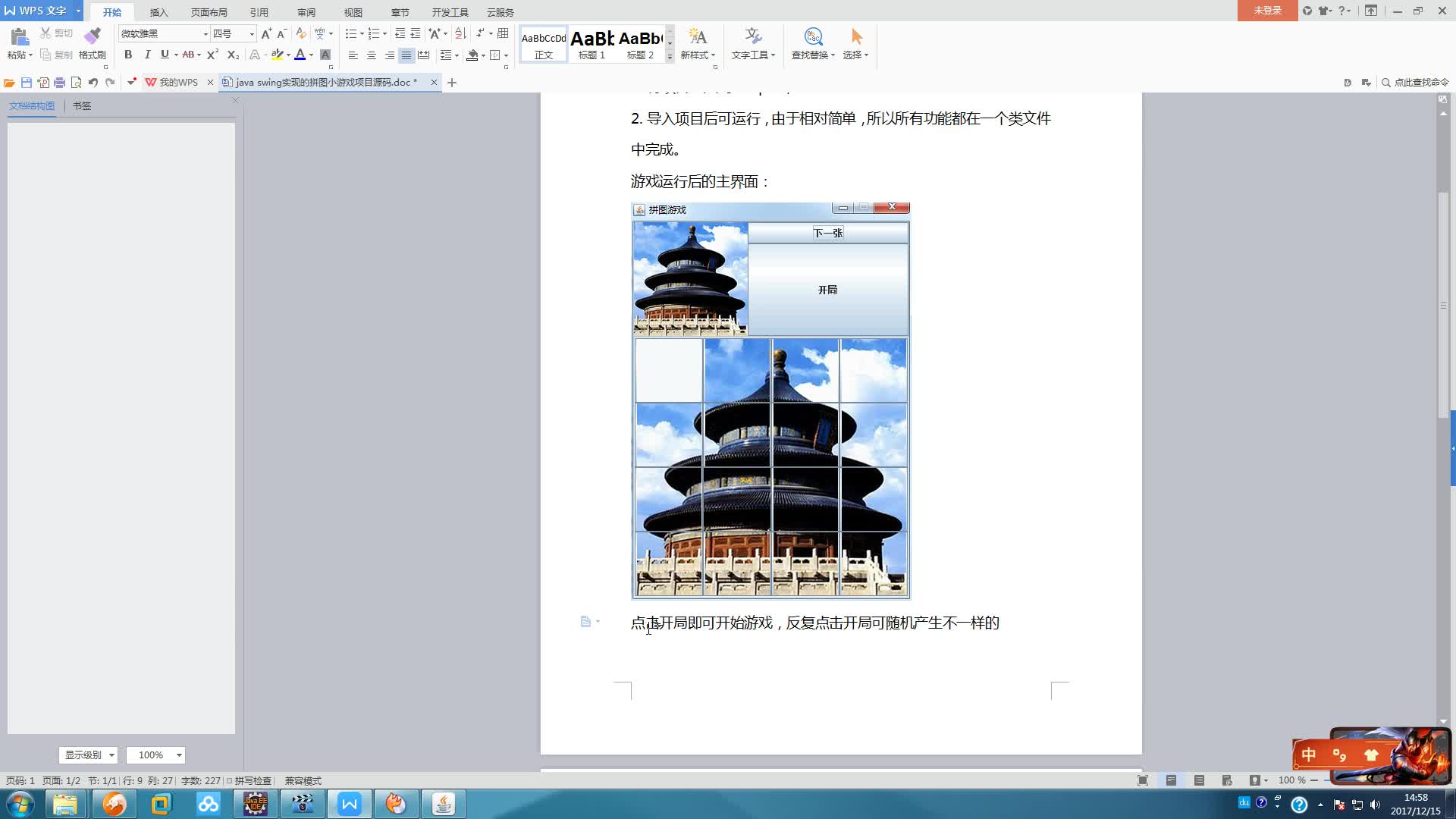Toggle strikethrough formatting
The image size is (1456, 819).
(189, 55)
